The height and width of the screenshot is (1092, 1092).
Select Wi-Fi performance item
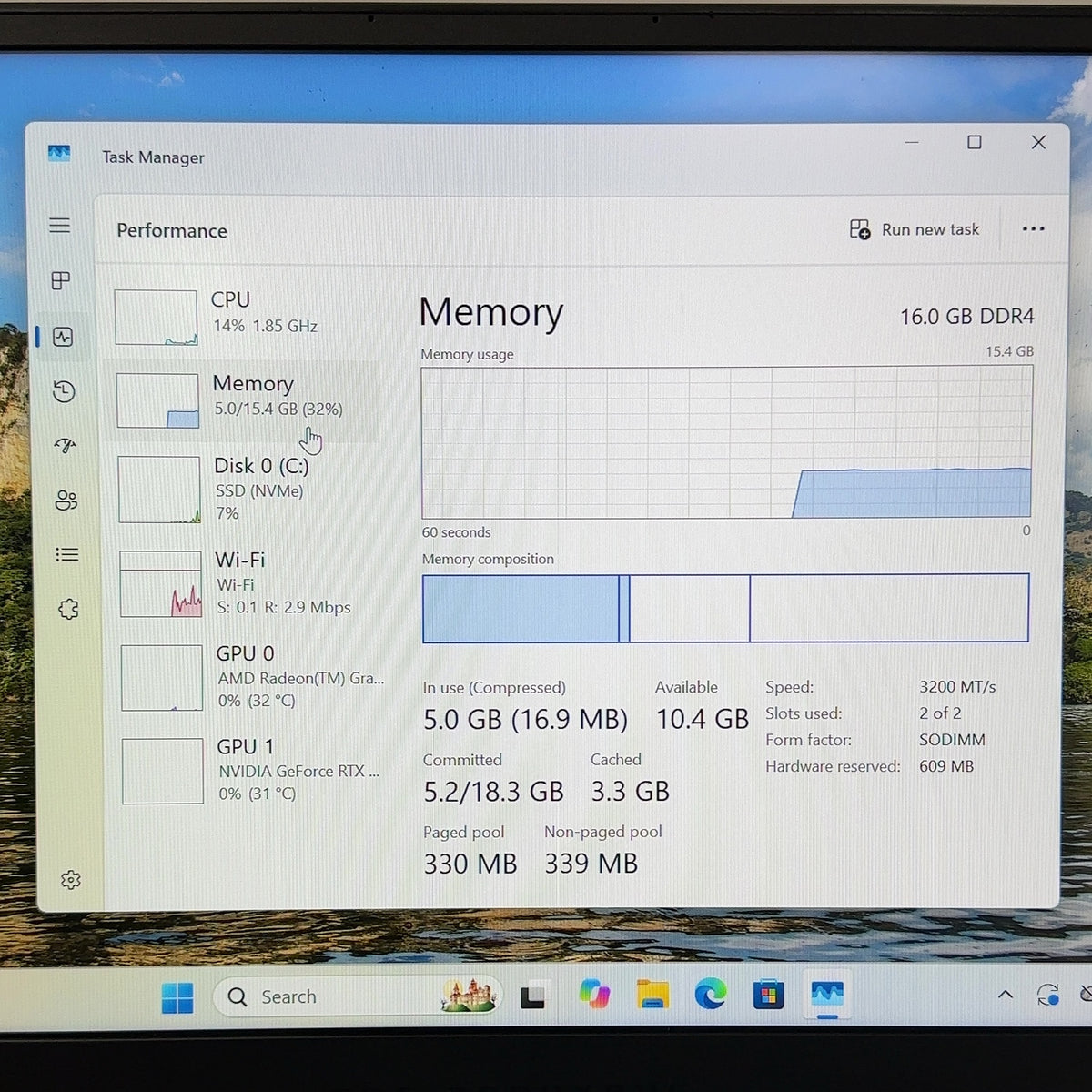[x=250, y=583]
